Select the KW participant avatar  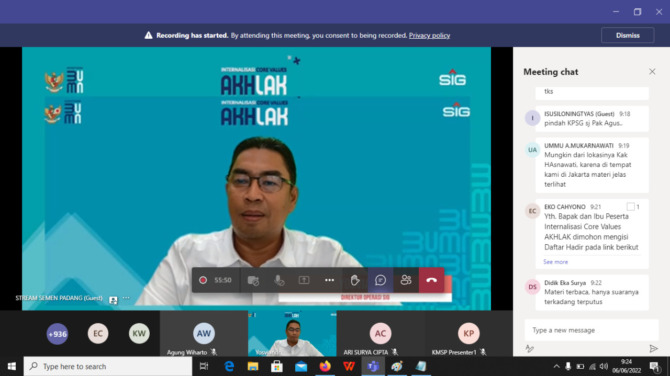139,334
